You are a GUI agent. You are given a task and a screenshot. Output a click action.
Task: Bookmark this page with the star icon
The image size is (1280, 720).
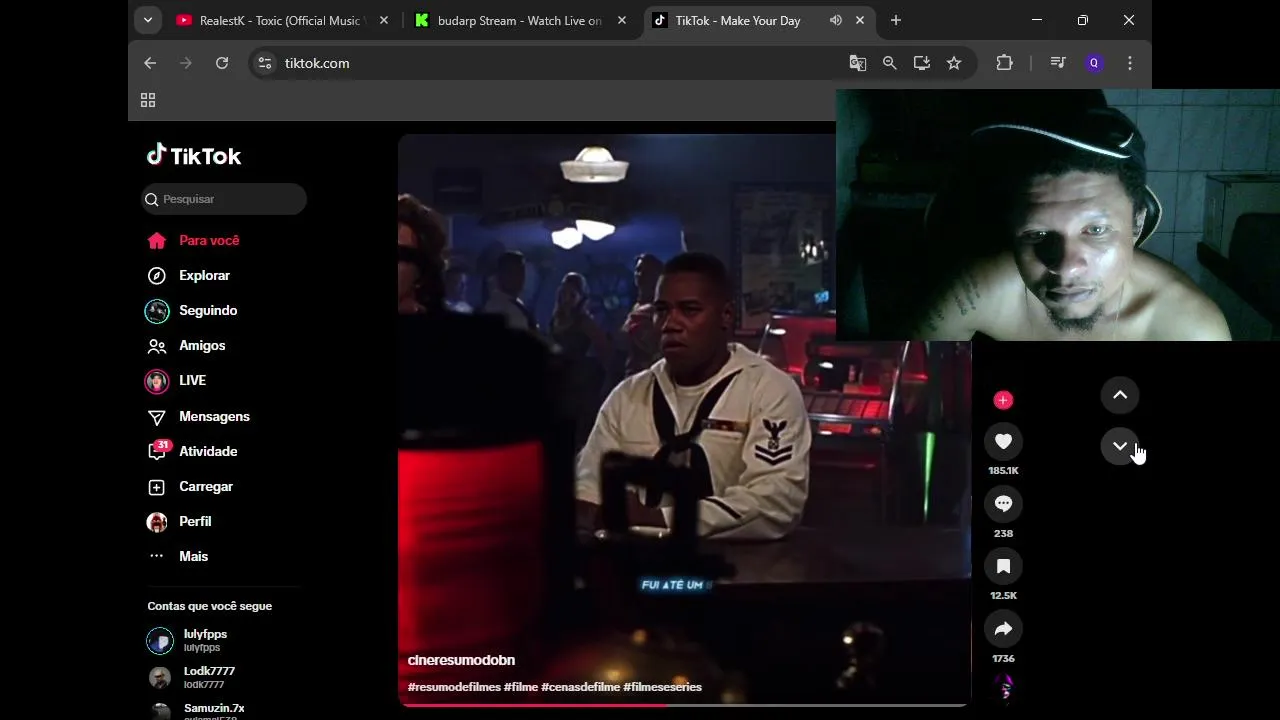pos(954,63)
